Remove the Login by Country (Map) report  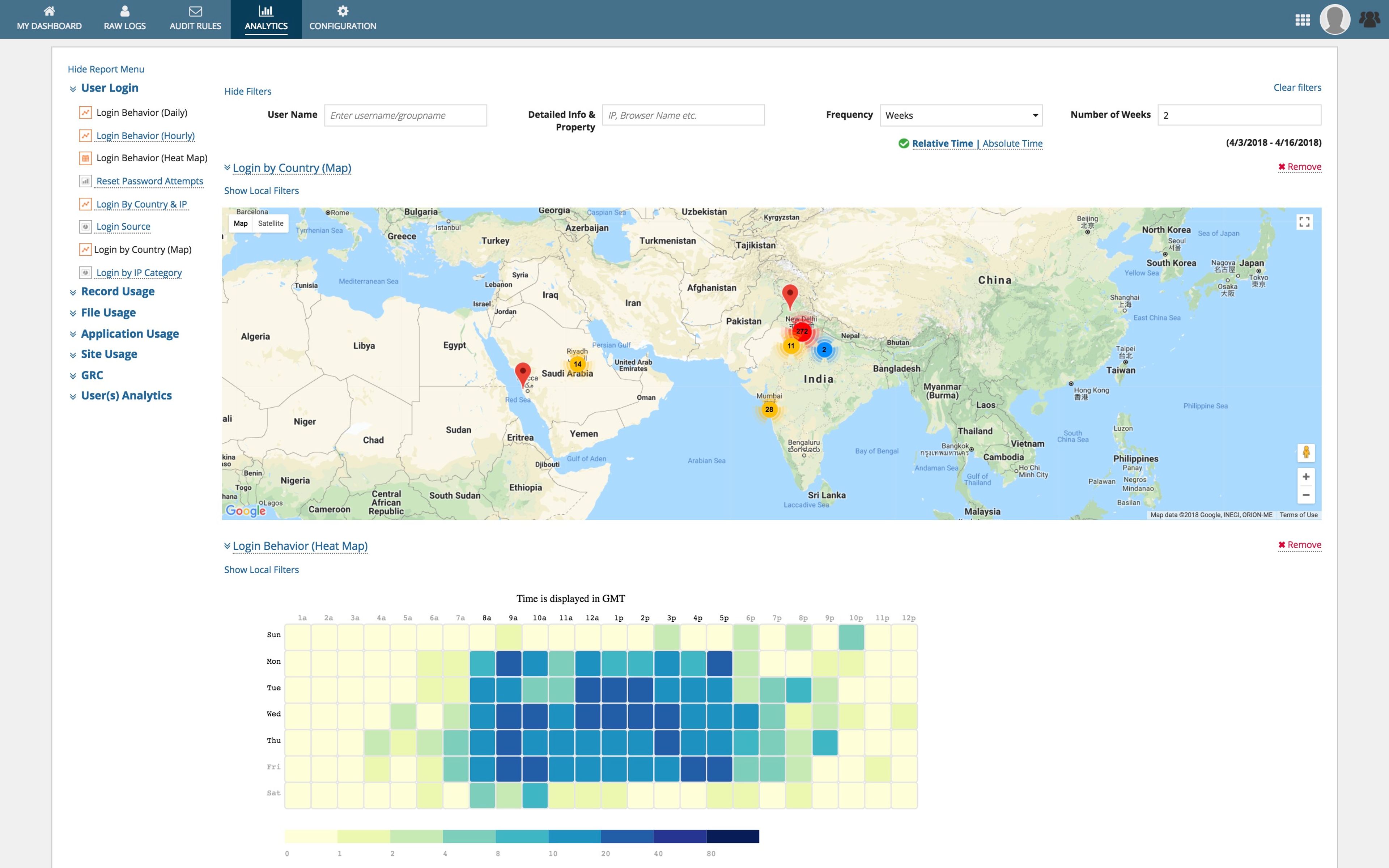click(1299, 166)
